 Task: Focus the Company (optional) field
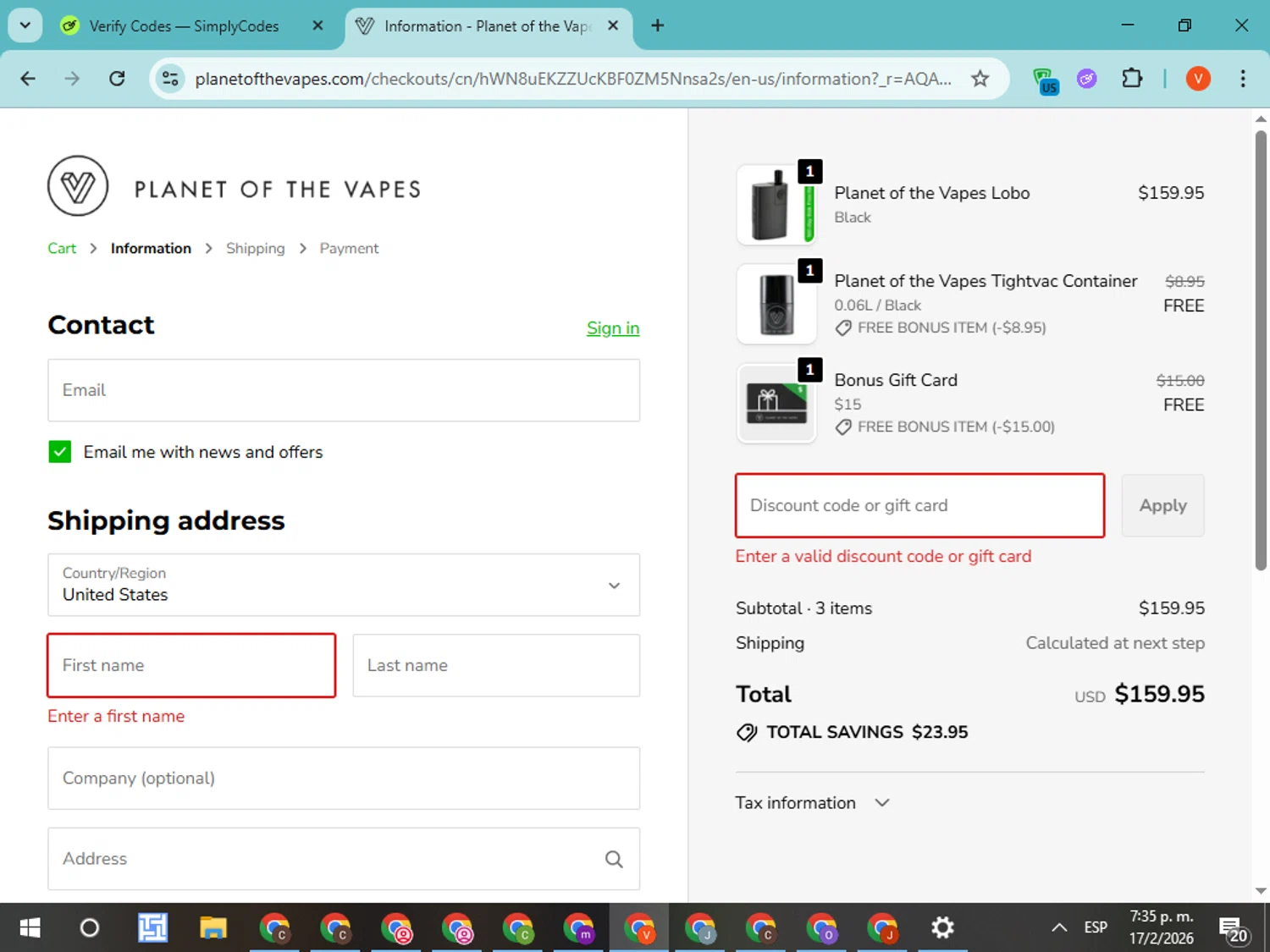344,778
